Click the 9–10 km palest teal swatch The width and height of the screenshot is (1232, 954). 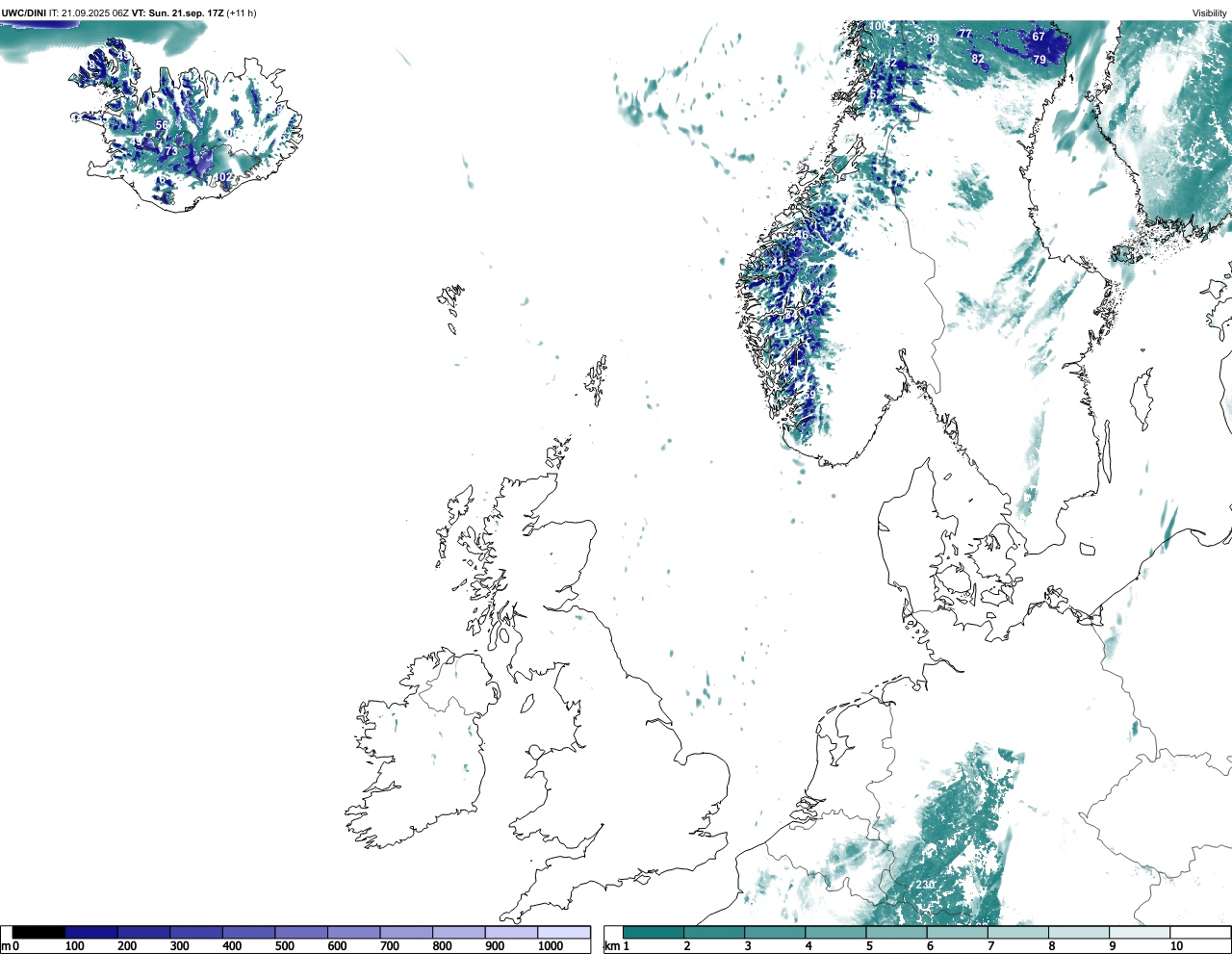click(1139, 932)
